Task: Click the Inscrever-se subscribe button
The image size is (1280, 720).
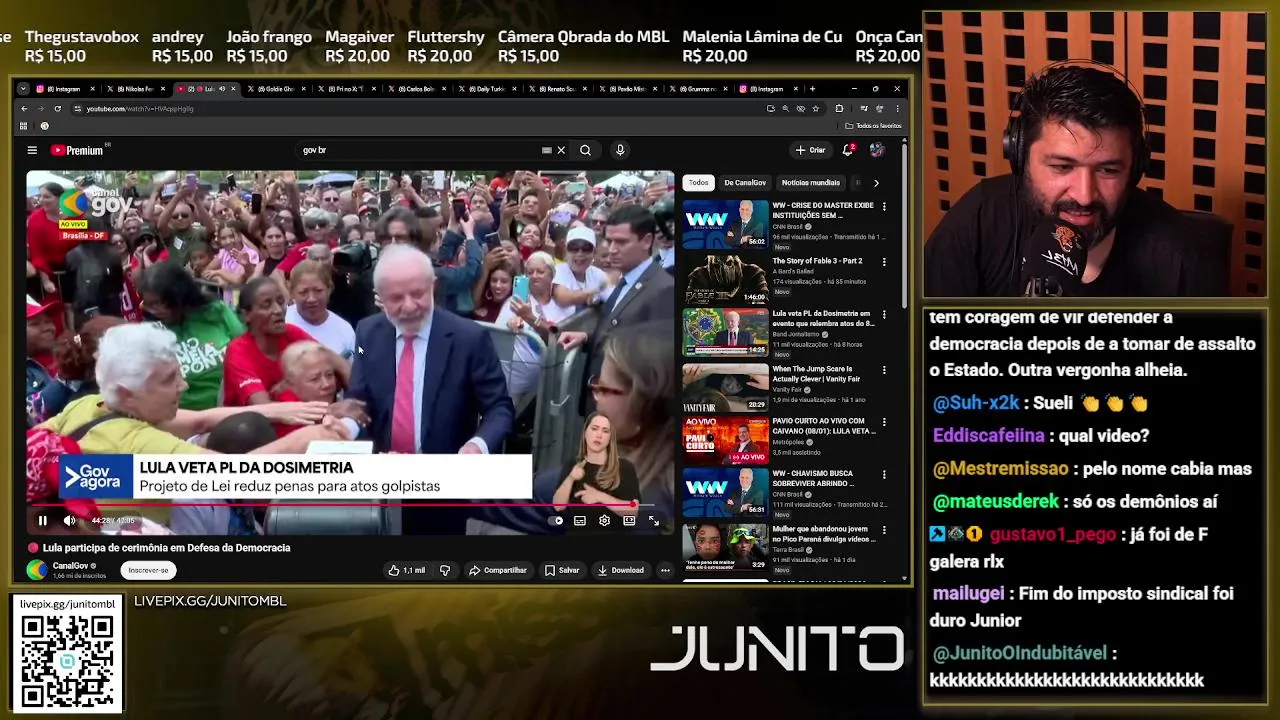Action: [149, 570]
